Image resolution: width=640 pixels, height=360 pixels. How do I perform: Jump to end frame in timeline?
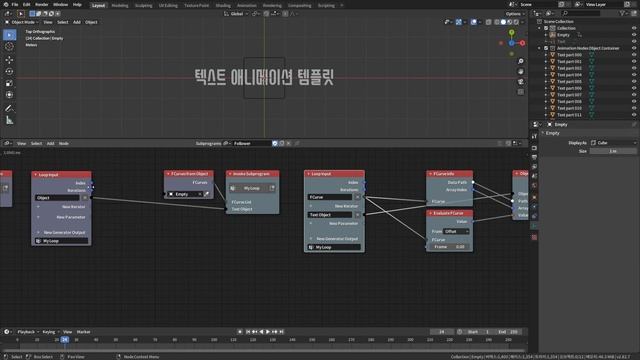click(x=281, y=332)
